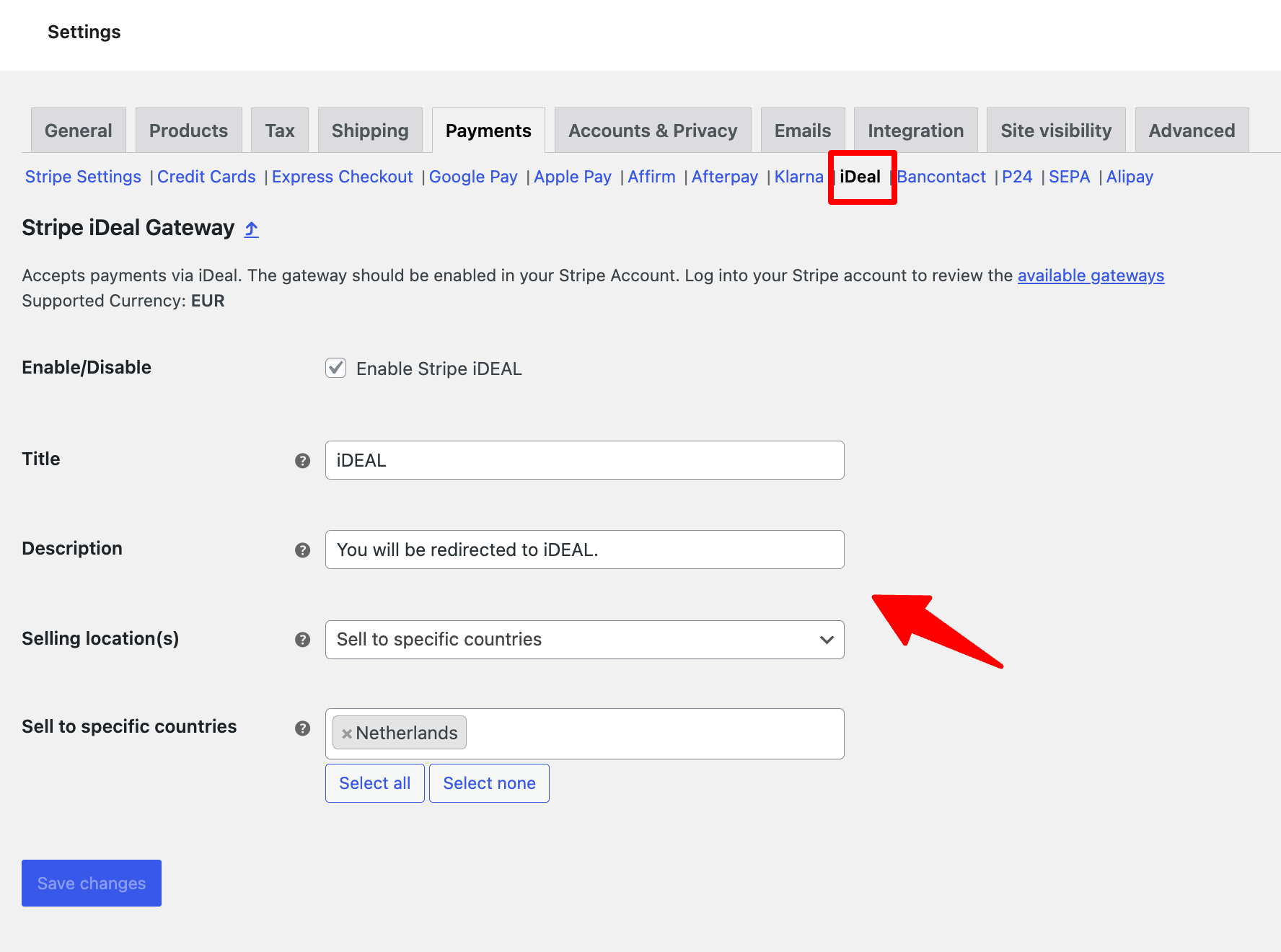Open the Products tab
The height and width of the screenshot is (952, 1281).
tap(188, 131)
